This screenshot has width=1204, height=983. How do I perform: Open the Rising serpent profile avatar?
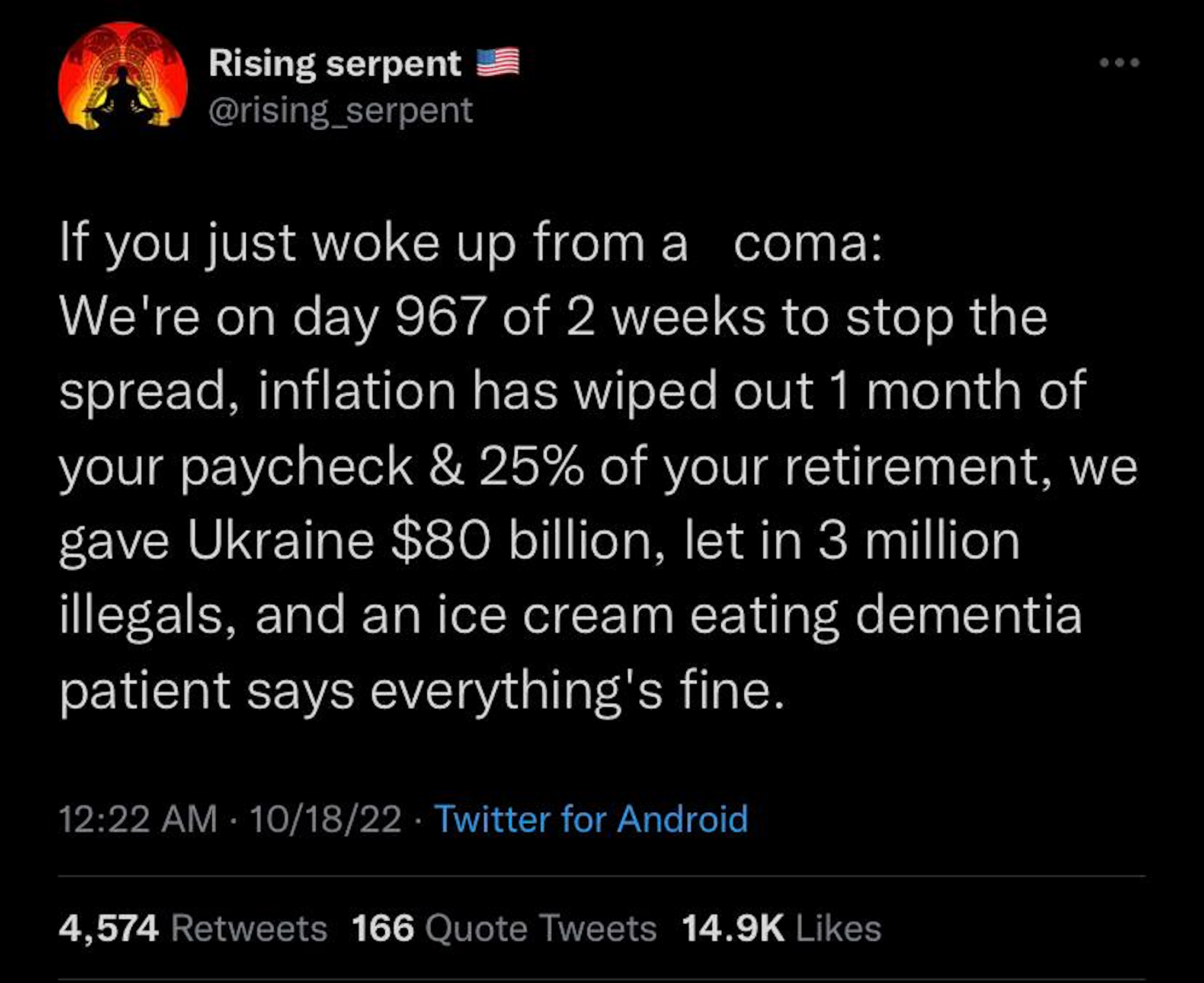123,76
